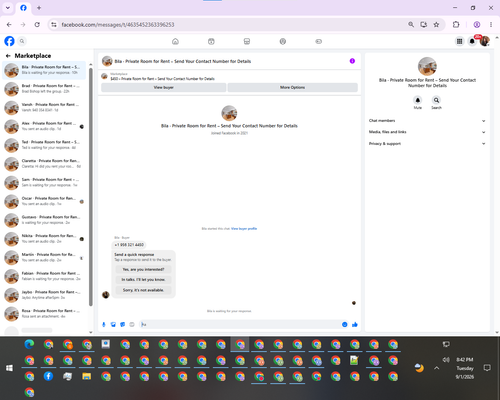500x400 pixels.
Task: Send quick reply "In talks. I'll let you know."
Action: (x=143, y=280)
